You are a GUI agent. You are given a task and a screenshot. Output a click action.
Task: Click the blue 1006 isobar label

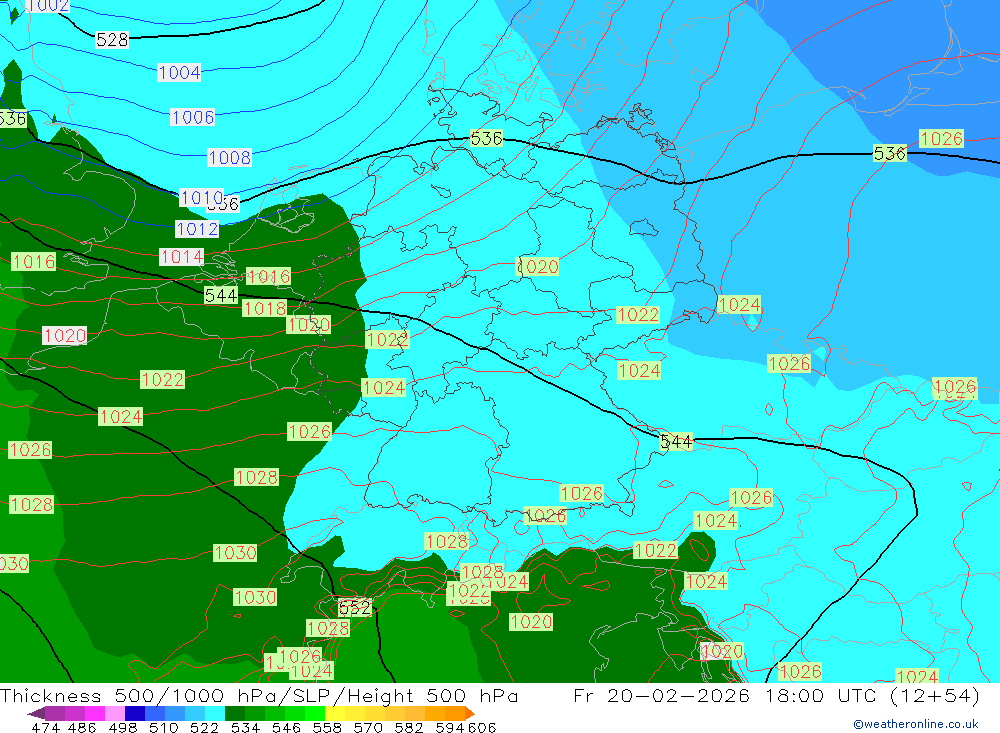click(193, 117)
